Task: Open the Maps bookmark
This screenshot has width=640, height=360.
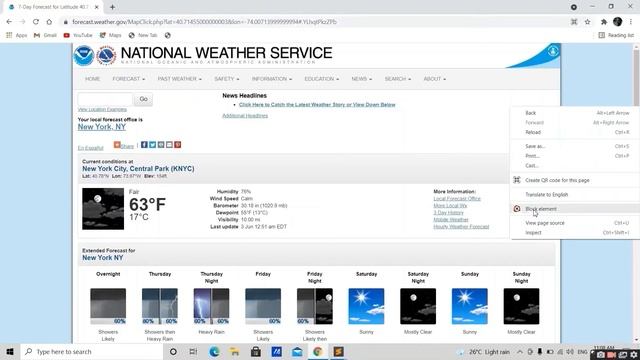Action: [x=111, y=36]
